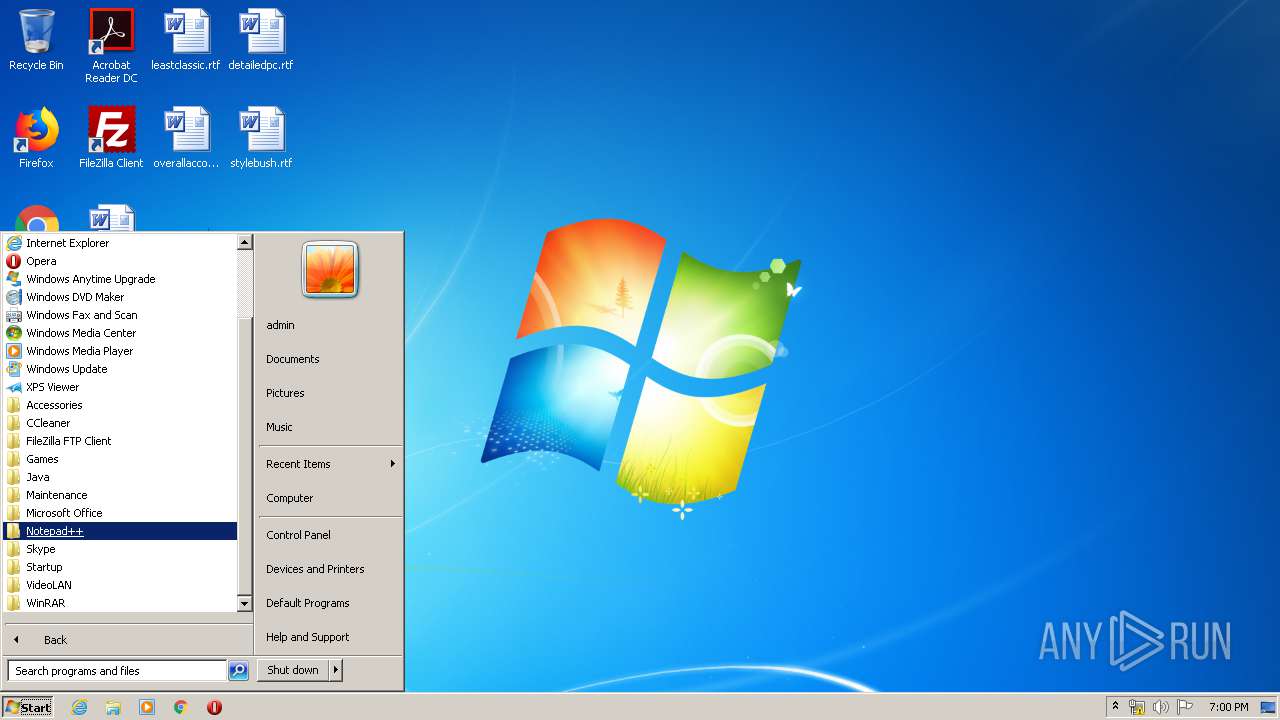
Task: Click the search magnifier button
Action: (238, 671)
